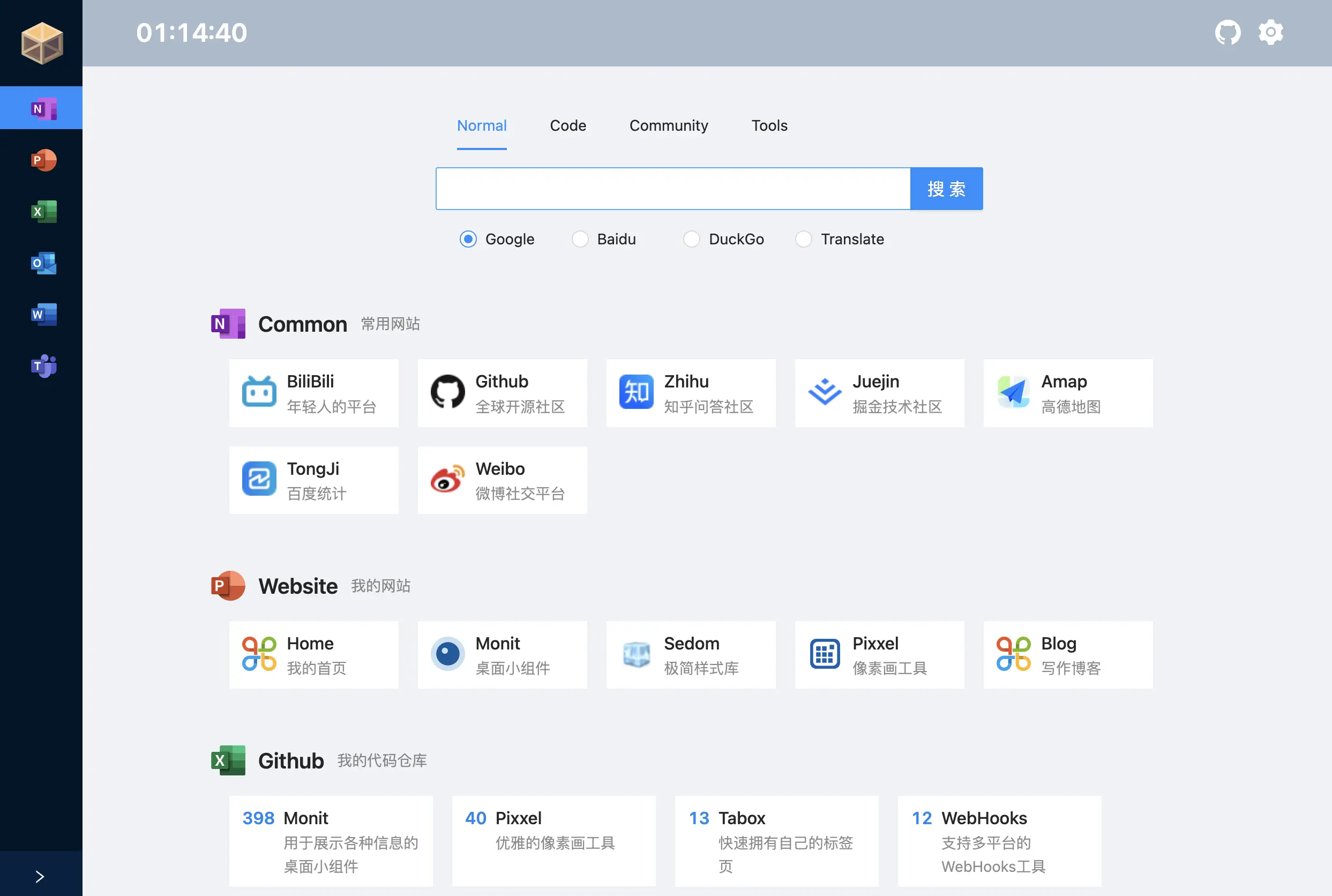Select the OneNote icon in the sidebar
The height and width of the screenshot is (896, 1332).
point(43,109)
